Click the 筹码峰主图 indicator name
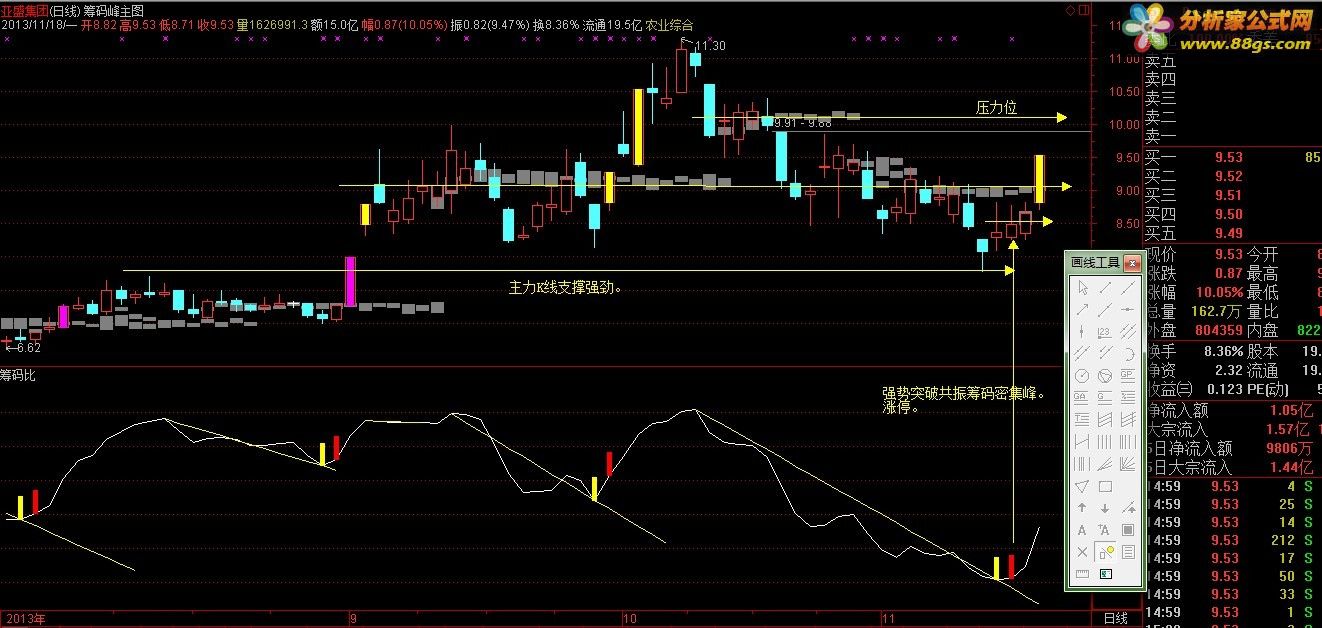The image size is (1322, 628). [x=113, y=9]
